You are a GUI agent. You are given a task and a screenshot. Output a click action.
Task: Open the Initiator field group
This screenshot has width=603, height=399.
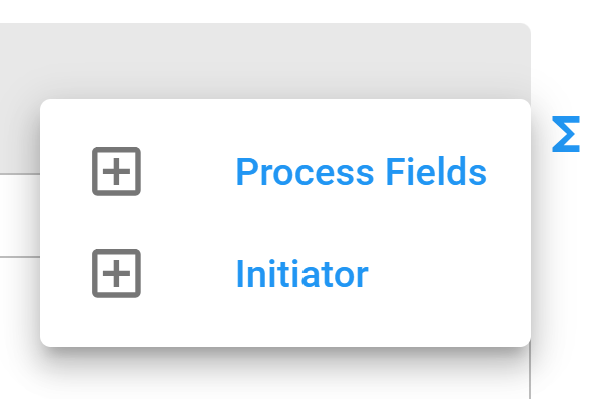[302, 274]
